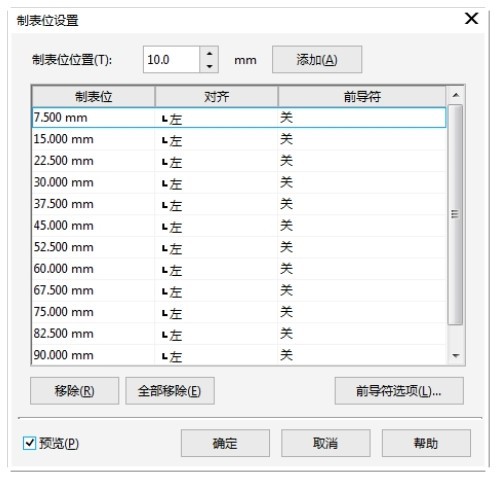Screen dimensions: 496x478
Task: Decrease tab position with down spinner arrow
Action: click(x=209, y=66)
